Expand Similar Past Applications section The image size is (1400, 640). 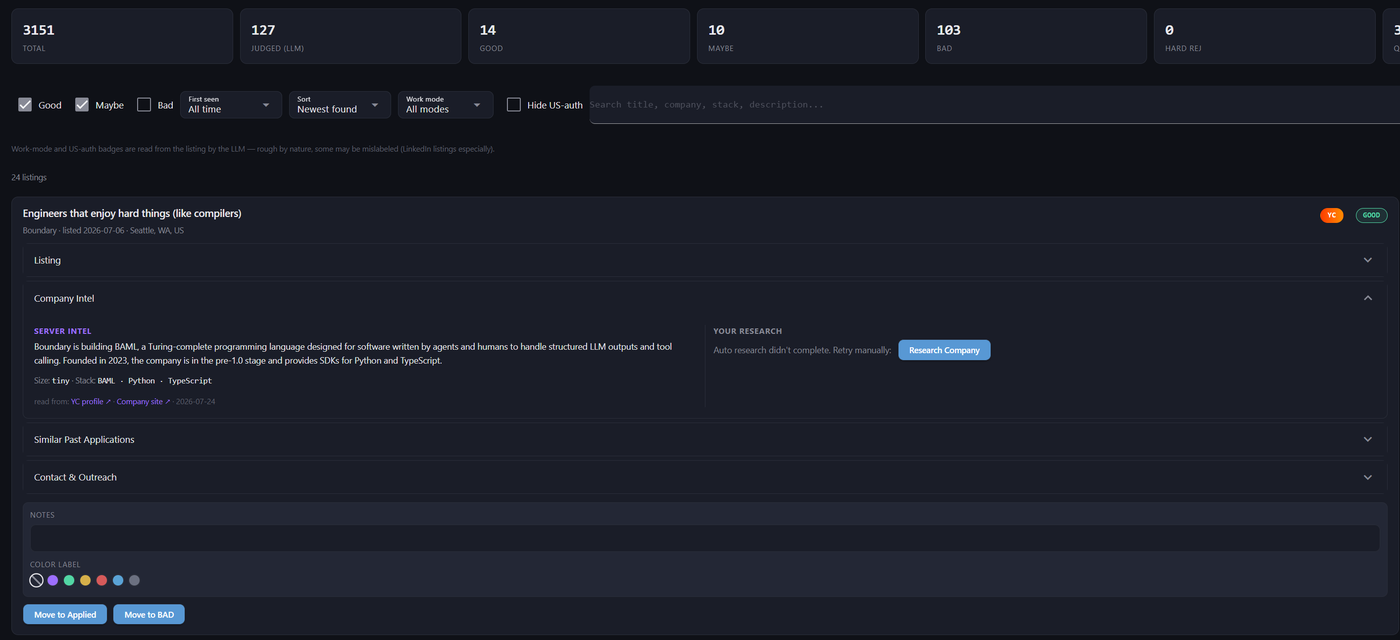(704, 439)
